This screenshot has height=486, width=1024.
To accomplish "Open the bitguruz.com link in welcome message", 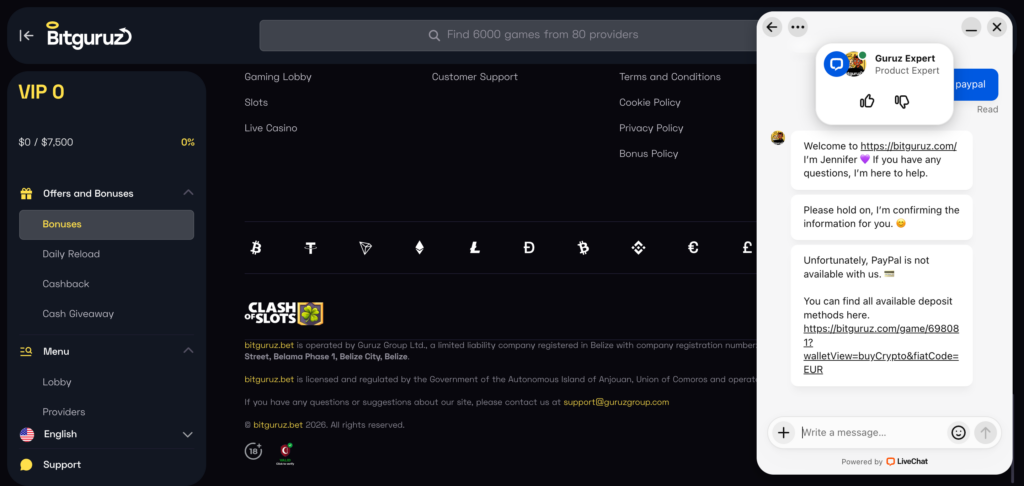I will pyautogui.click(x=908, y=146).
